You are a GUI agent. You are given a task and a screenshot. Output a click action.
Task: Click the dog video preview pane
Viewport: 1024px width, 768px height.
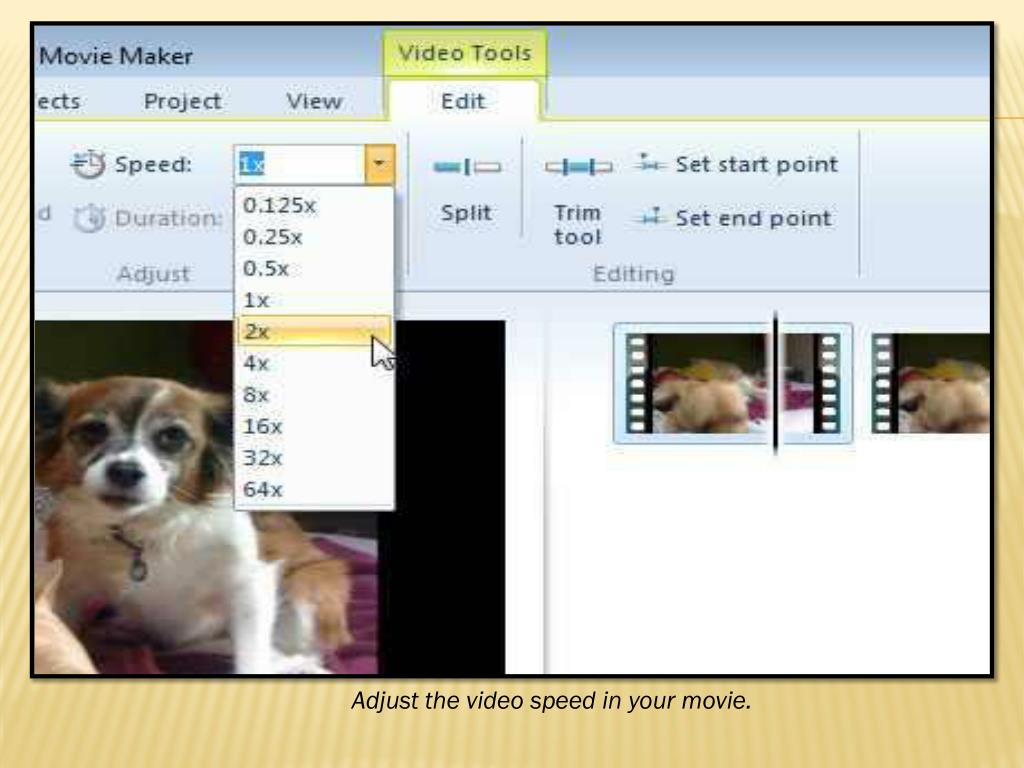[270, 497]
